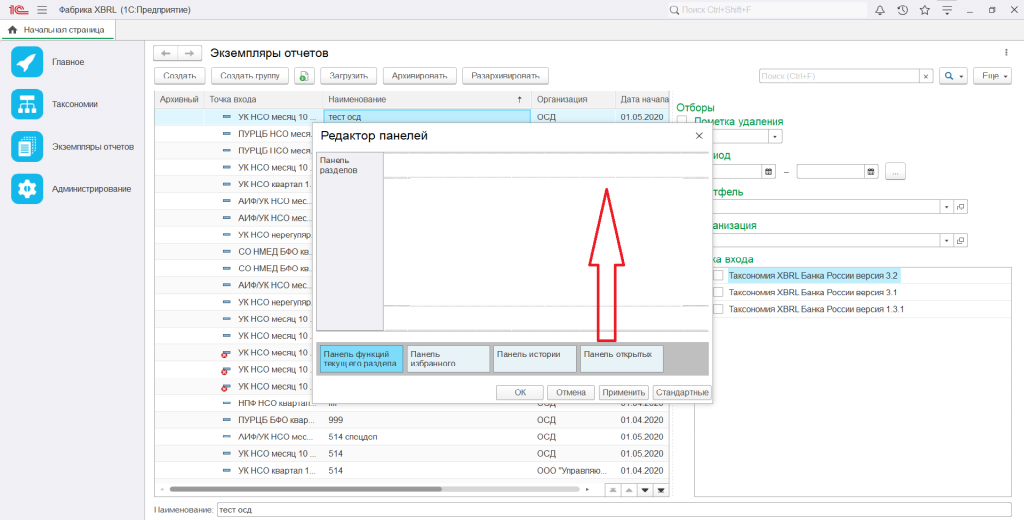
Task: Select Панель истории block
Action: pos(535,359)
